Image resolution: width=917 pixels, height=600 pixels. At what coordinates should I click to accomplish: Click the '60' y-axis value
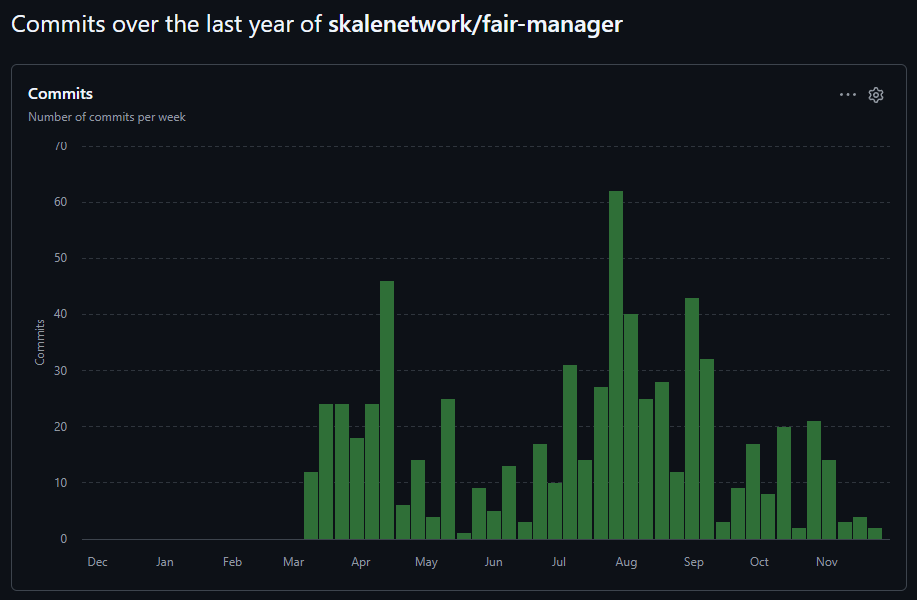click(60, 202)
